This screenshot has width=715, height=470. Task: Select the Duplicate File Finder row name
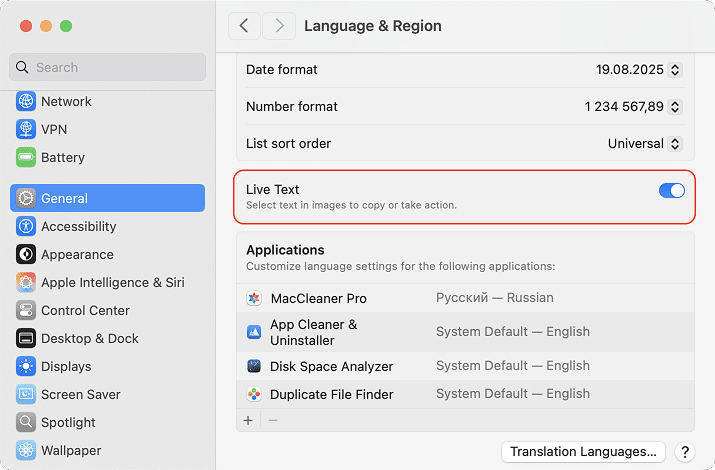[x=332, y=395]
